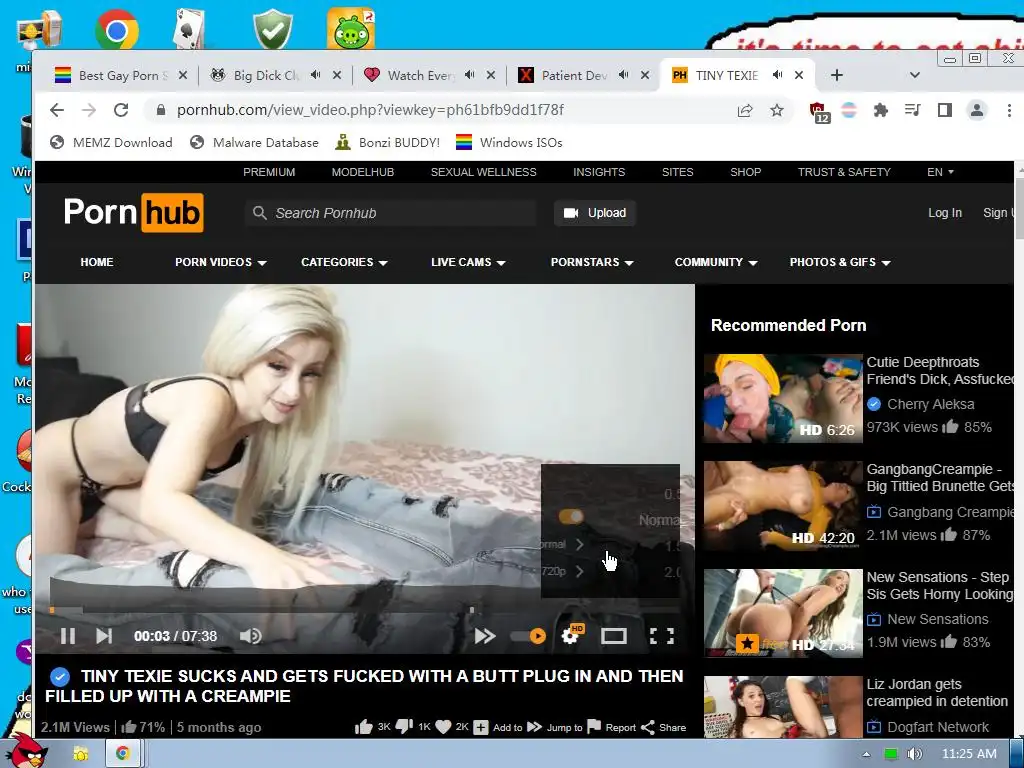Screen dimensions: 1024x768
Task: Open the EN language dropdown
Action: 940,172
